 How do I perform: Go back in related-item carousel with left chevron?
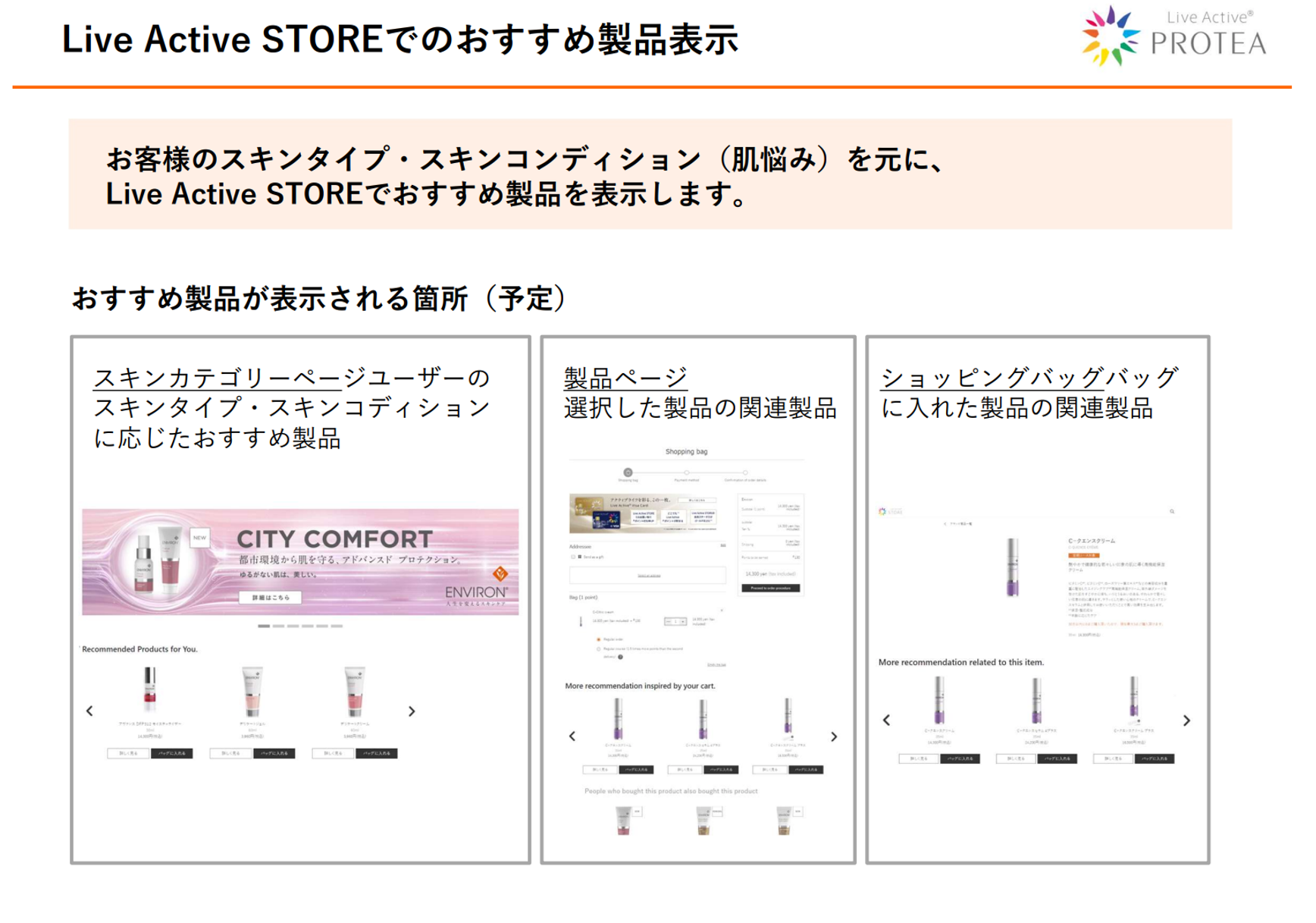[x=886, y=721]
